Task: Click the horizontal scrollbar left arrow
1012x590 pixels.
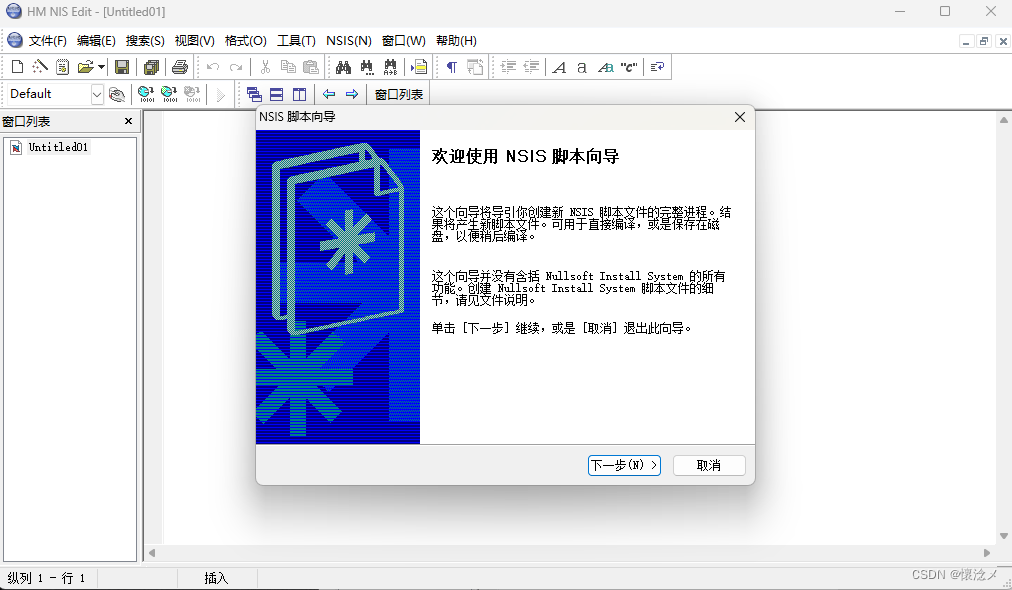Action: pyautogui.click(x=152, y=553)
